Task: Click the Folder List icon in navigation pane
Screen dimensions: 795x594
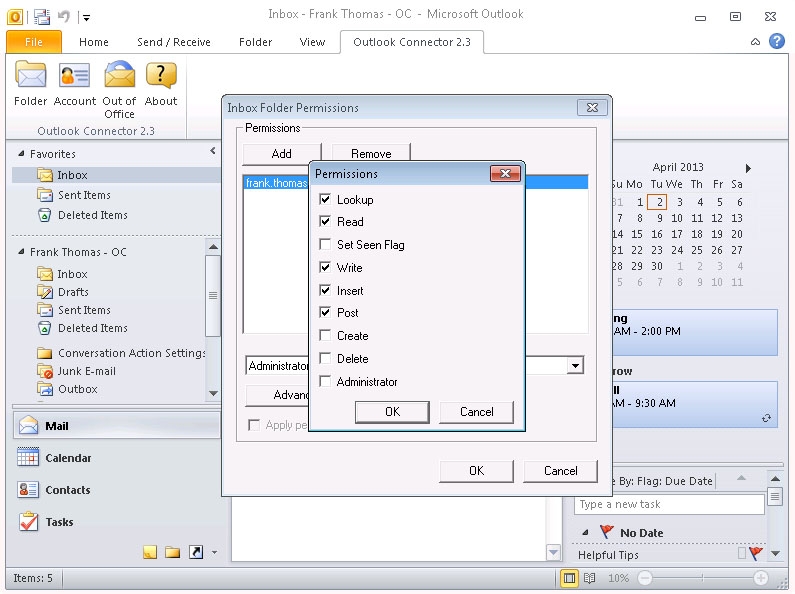Action: (x=172, y=552)
